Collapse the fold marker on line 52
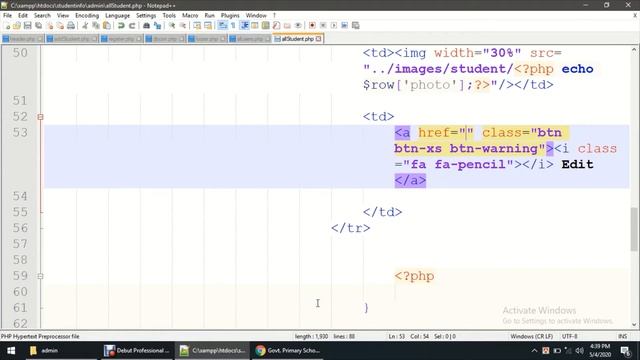This screenshot has width=640, height=360. 40,117
